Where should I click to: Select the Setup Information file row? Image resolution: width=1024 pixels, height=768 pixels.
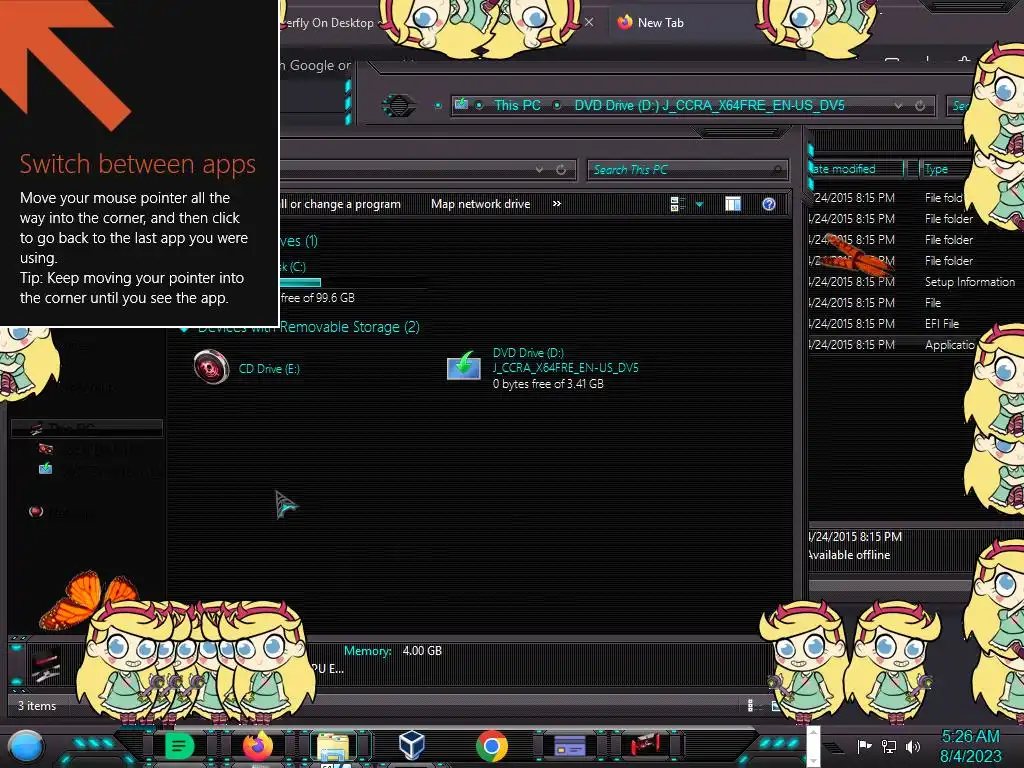pos(914,281)
